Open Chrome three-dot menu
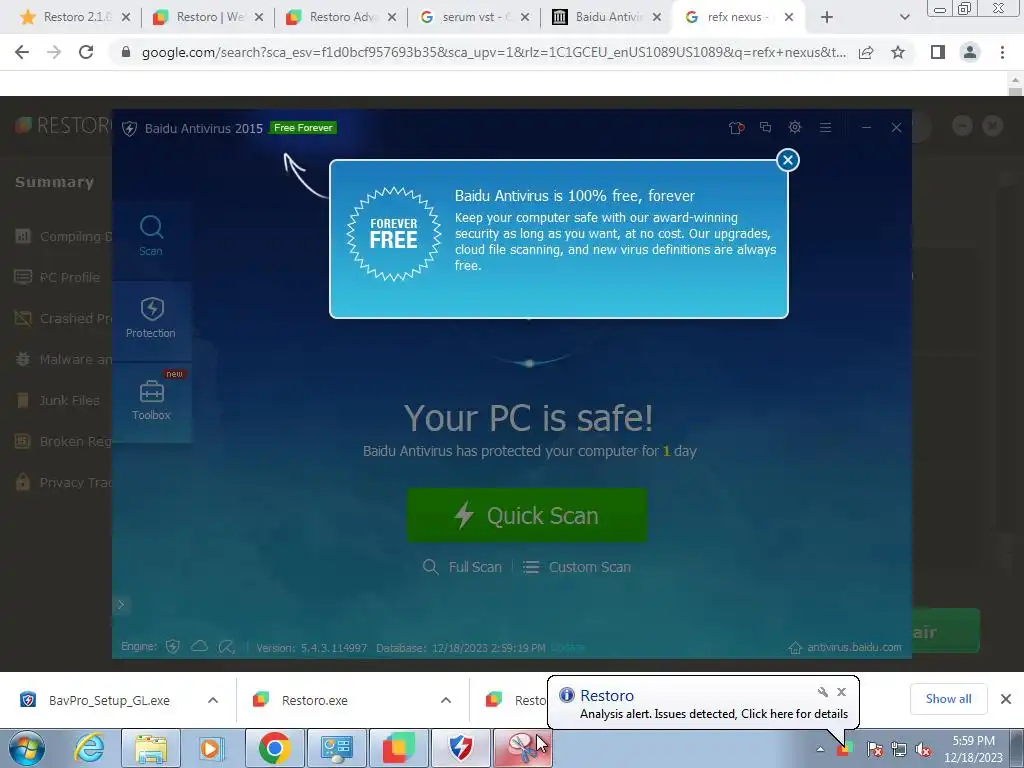This screenshot has height=768, width=1024. (x=1002, y=52)
